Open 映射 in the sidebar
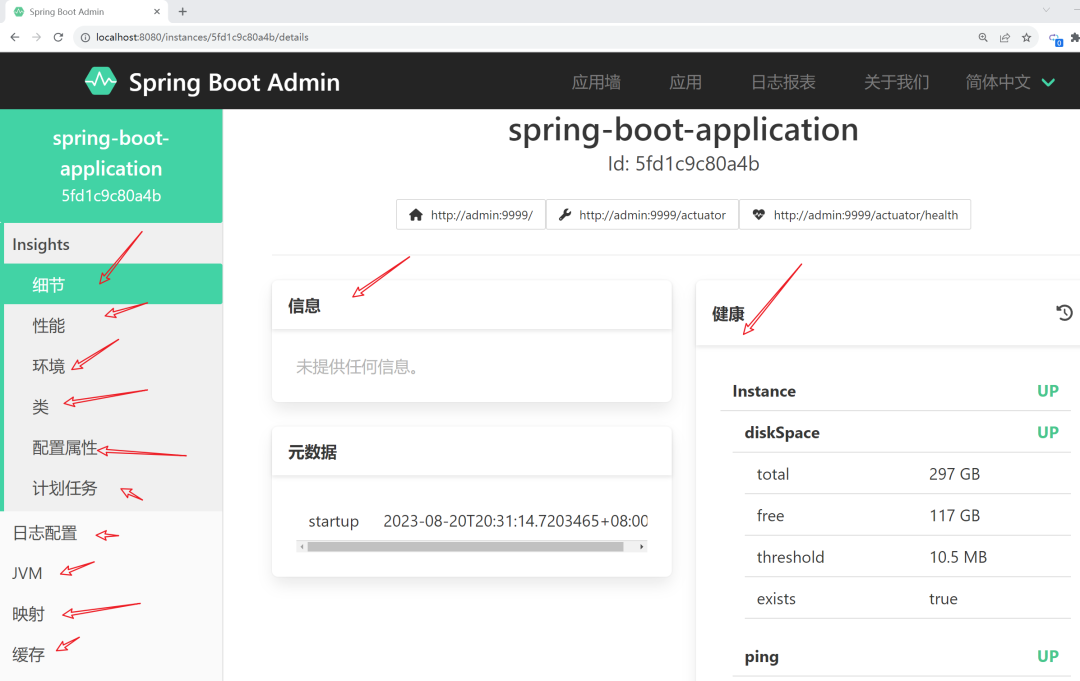Image resolution: width=1080 pixels, height=681 pixels. 112,614
